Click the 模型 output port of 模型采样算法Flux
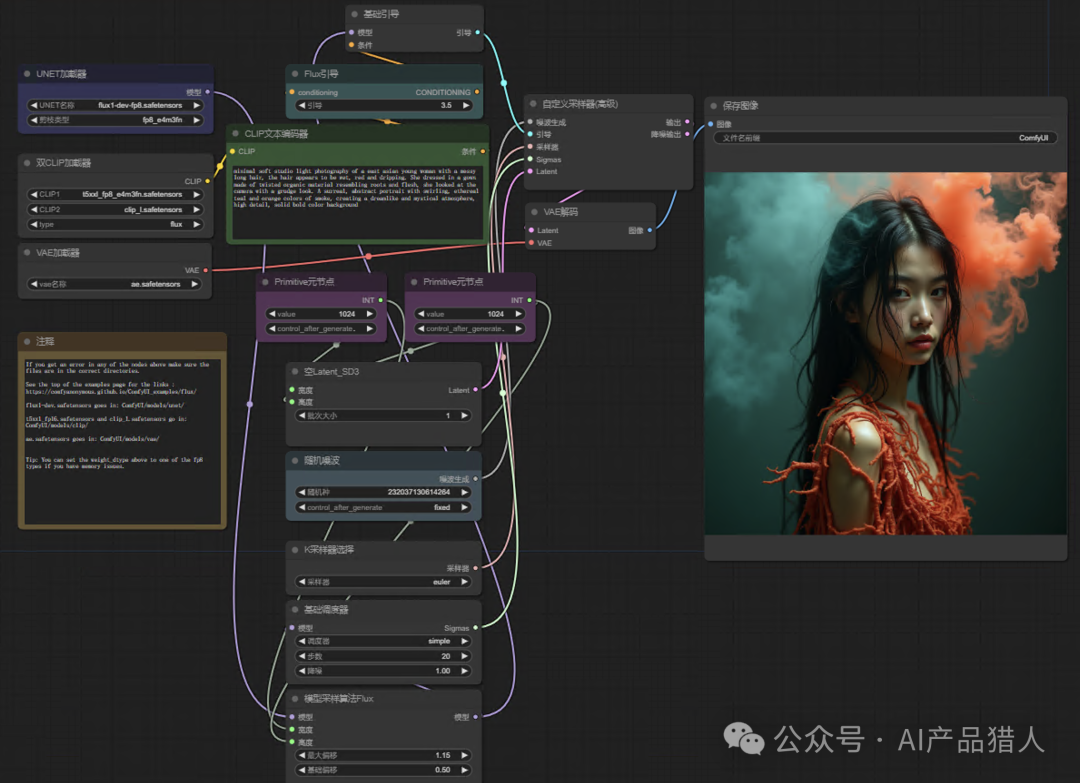1080x783 pixels. point(475,717)
